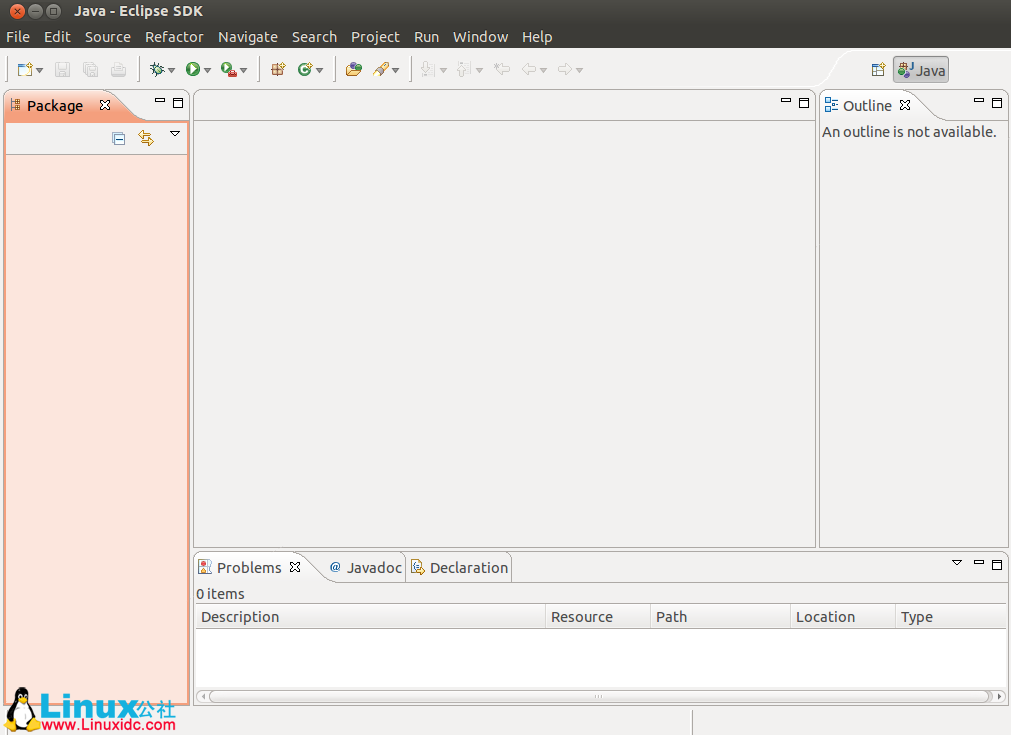Open the Problems view menu

[x=957, y=563]
